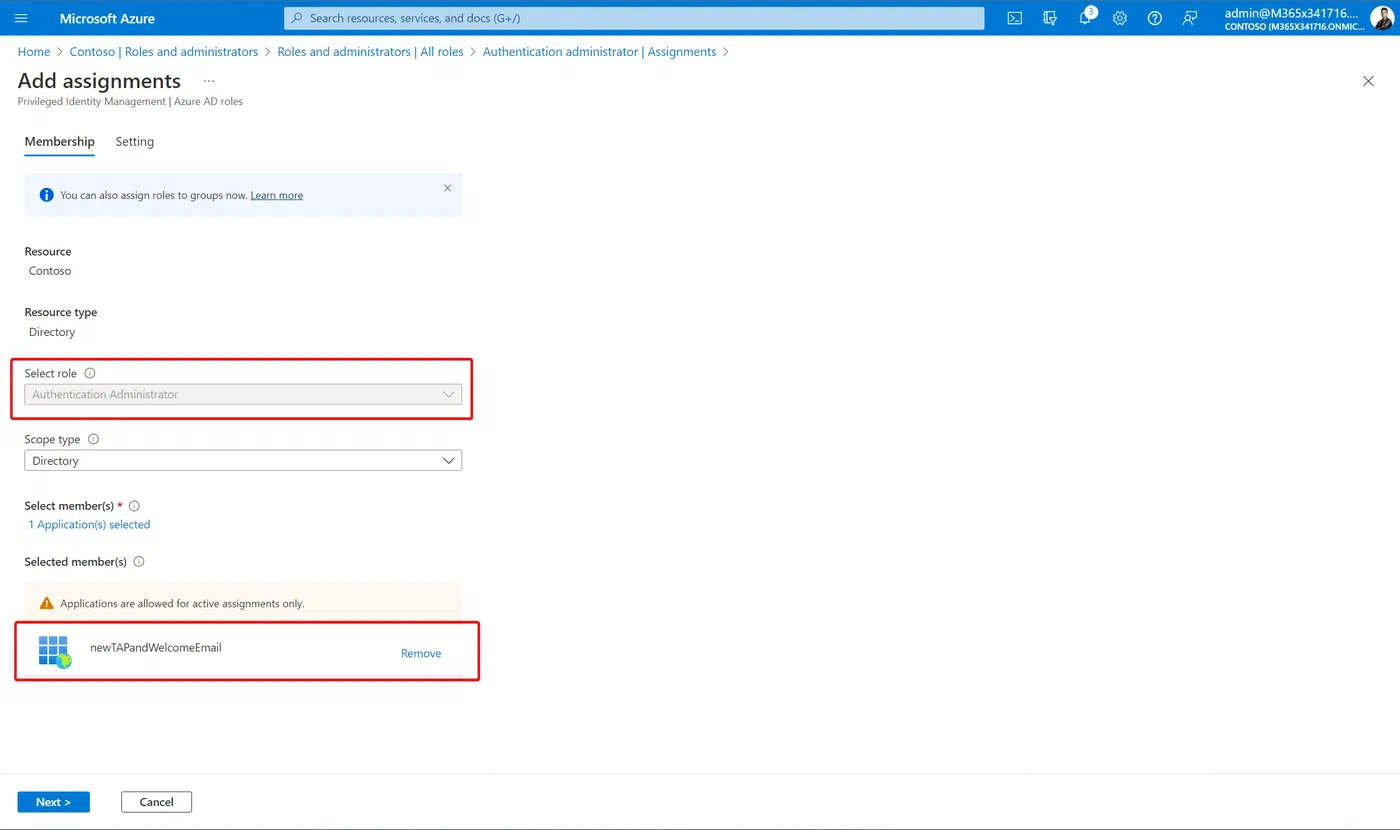Open the Feedback icon in the top bar

tap(1190, 18)
